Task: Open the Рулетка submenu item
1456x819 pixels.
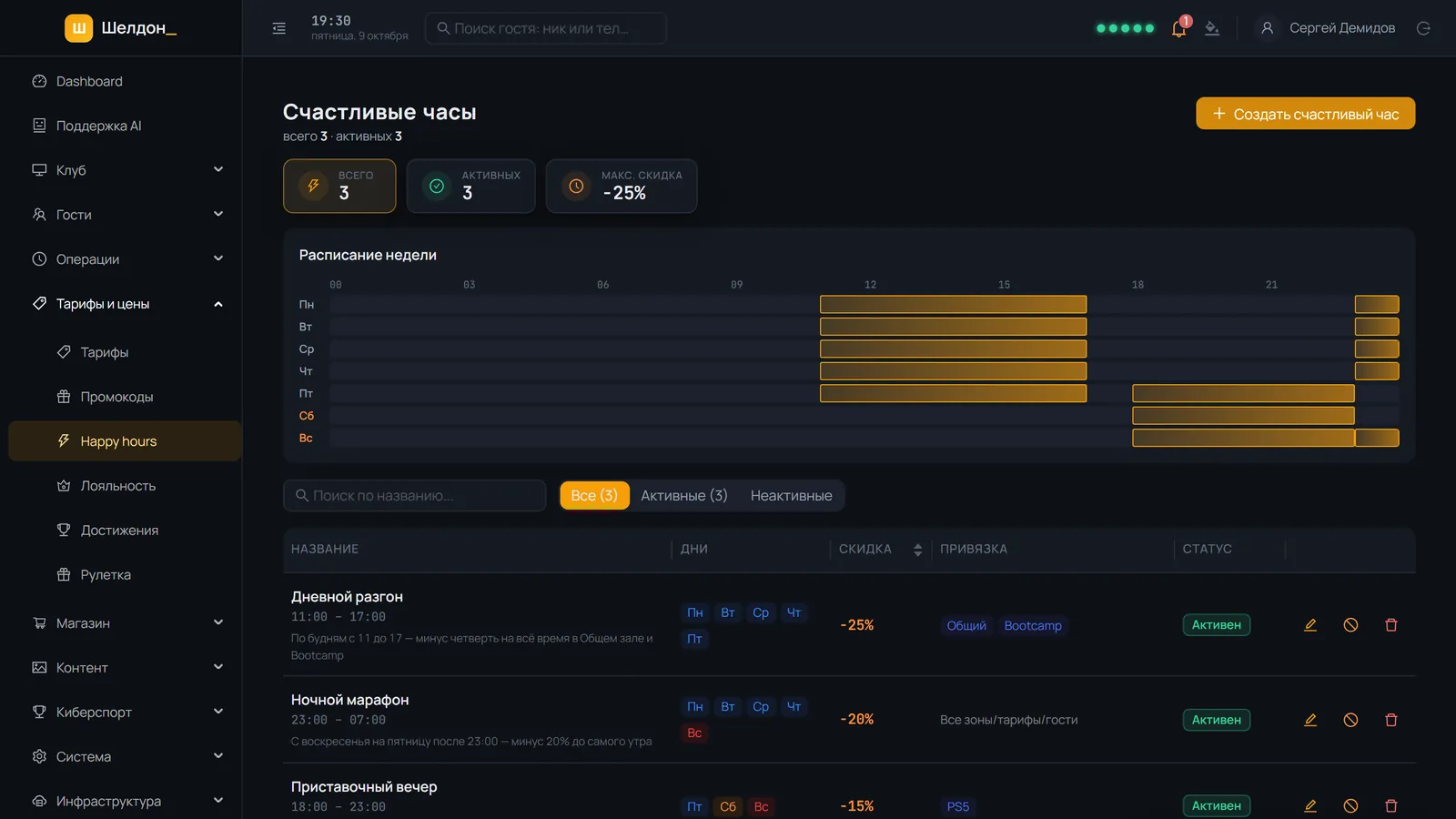Action: (x=126, y=575)
